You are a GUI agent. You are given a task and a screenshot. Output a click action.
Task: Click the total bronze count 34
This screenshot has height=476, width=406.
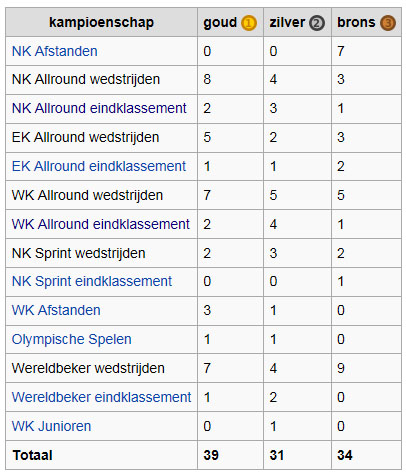coord(345,455)
